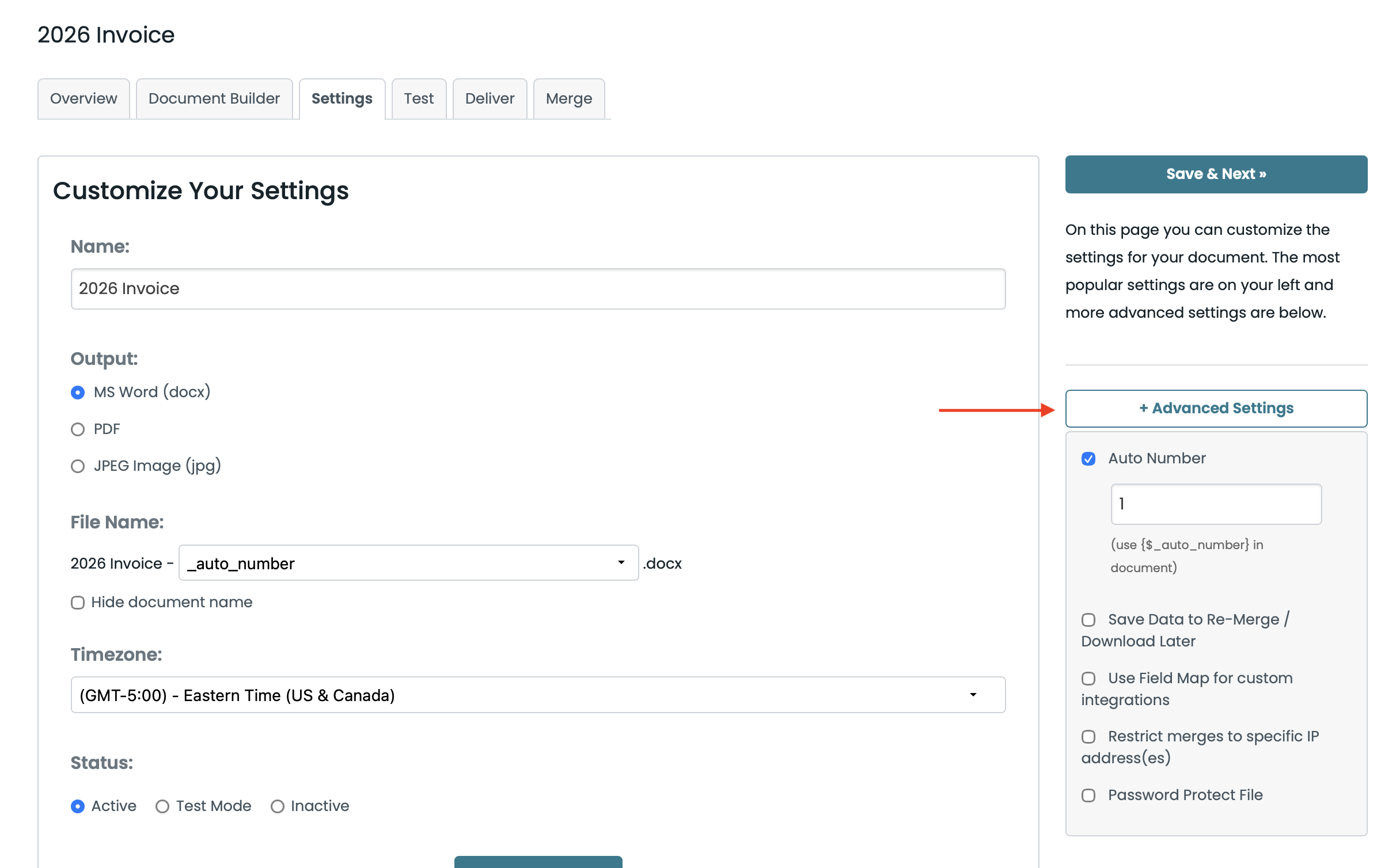The width and height of the screenshot is (1396, 868).
Task: Open the Overview tab
Action: (x=84, y=98)
